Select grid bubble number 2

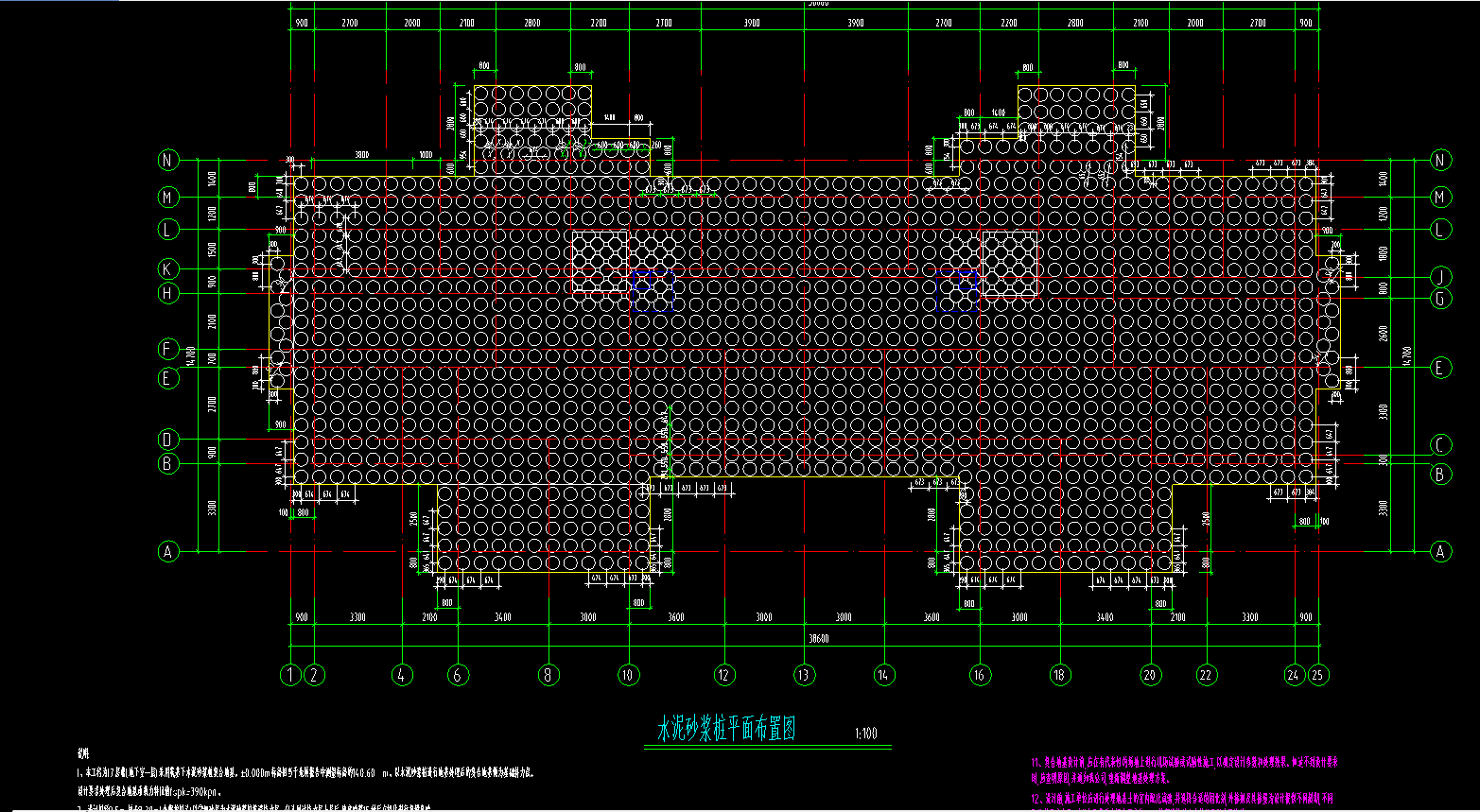click(x=315, y=675)
